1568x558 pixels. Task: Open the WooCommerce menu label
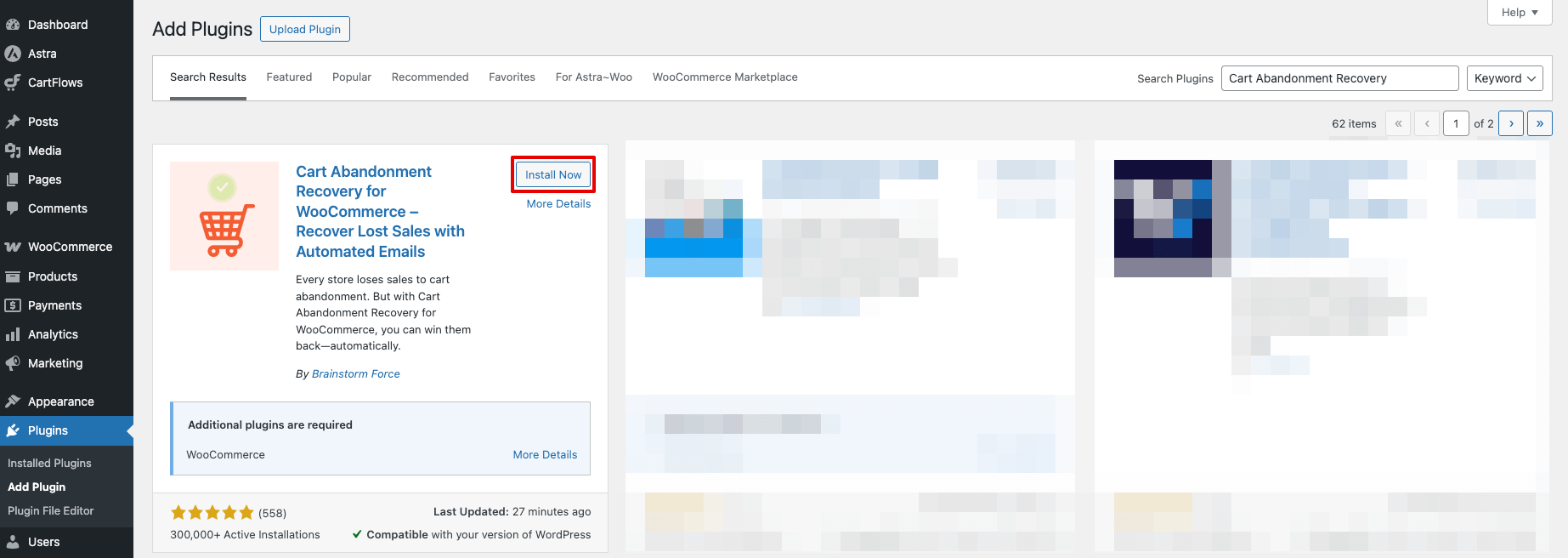pos(70,247)
